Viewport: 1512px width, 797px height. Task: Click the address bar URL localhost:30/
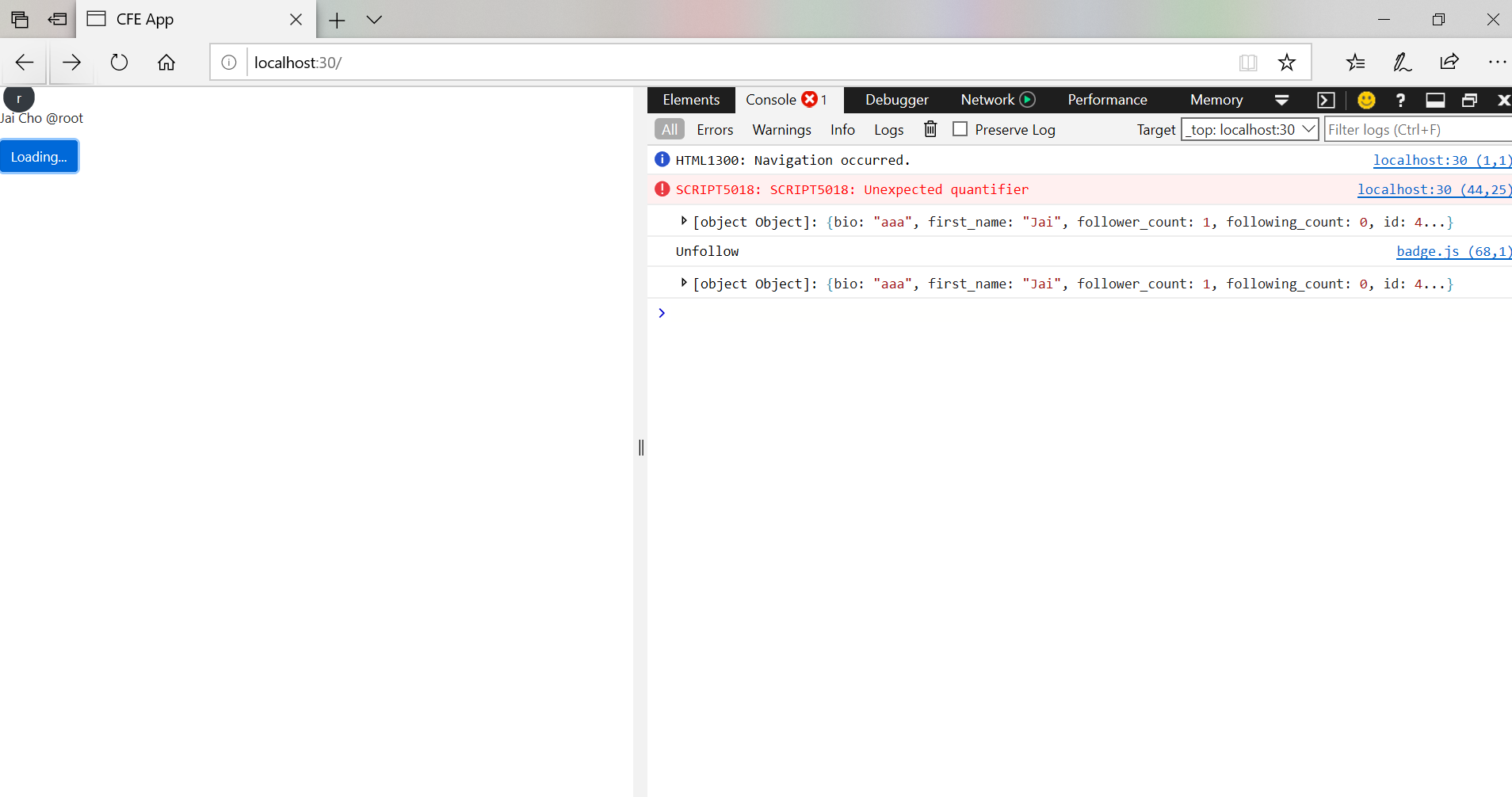tap(298, 63)
